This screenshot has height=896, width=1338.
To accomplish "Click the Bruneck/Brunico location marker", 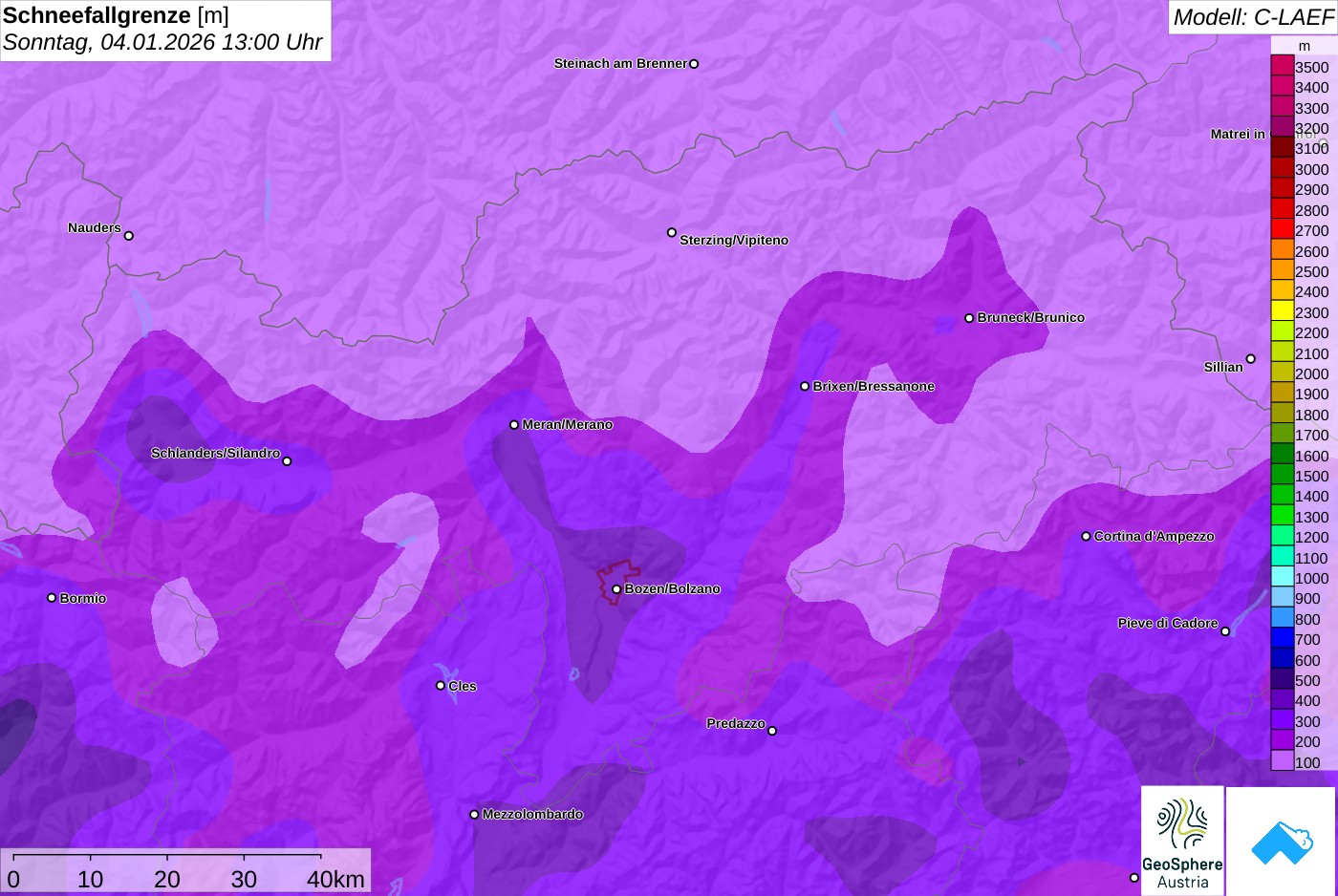I will point(969,318).
